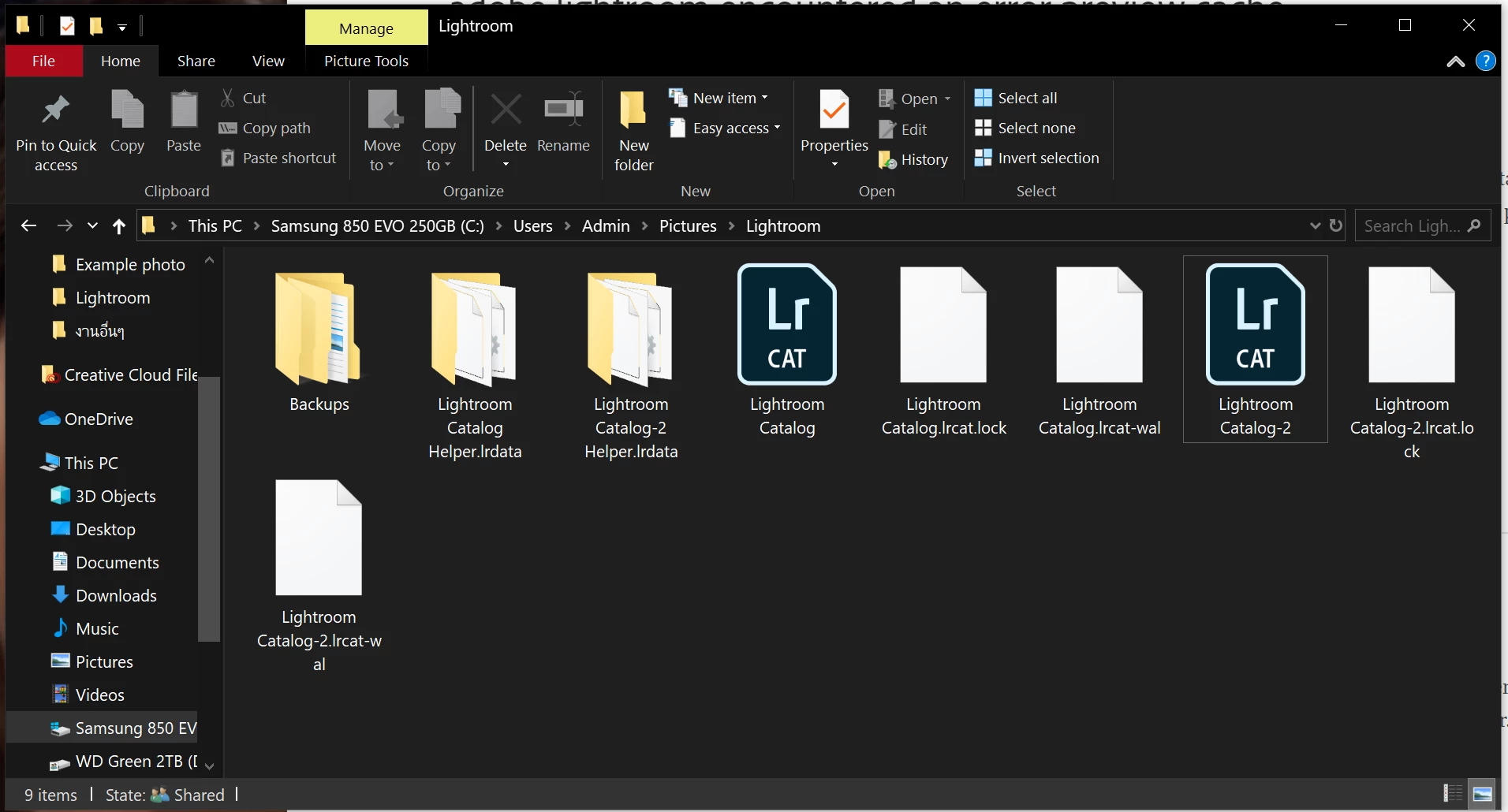The image size is (1508, 812).
Task: Refresh the current folder
Action: click(x=1335, y=225)
